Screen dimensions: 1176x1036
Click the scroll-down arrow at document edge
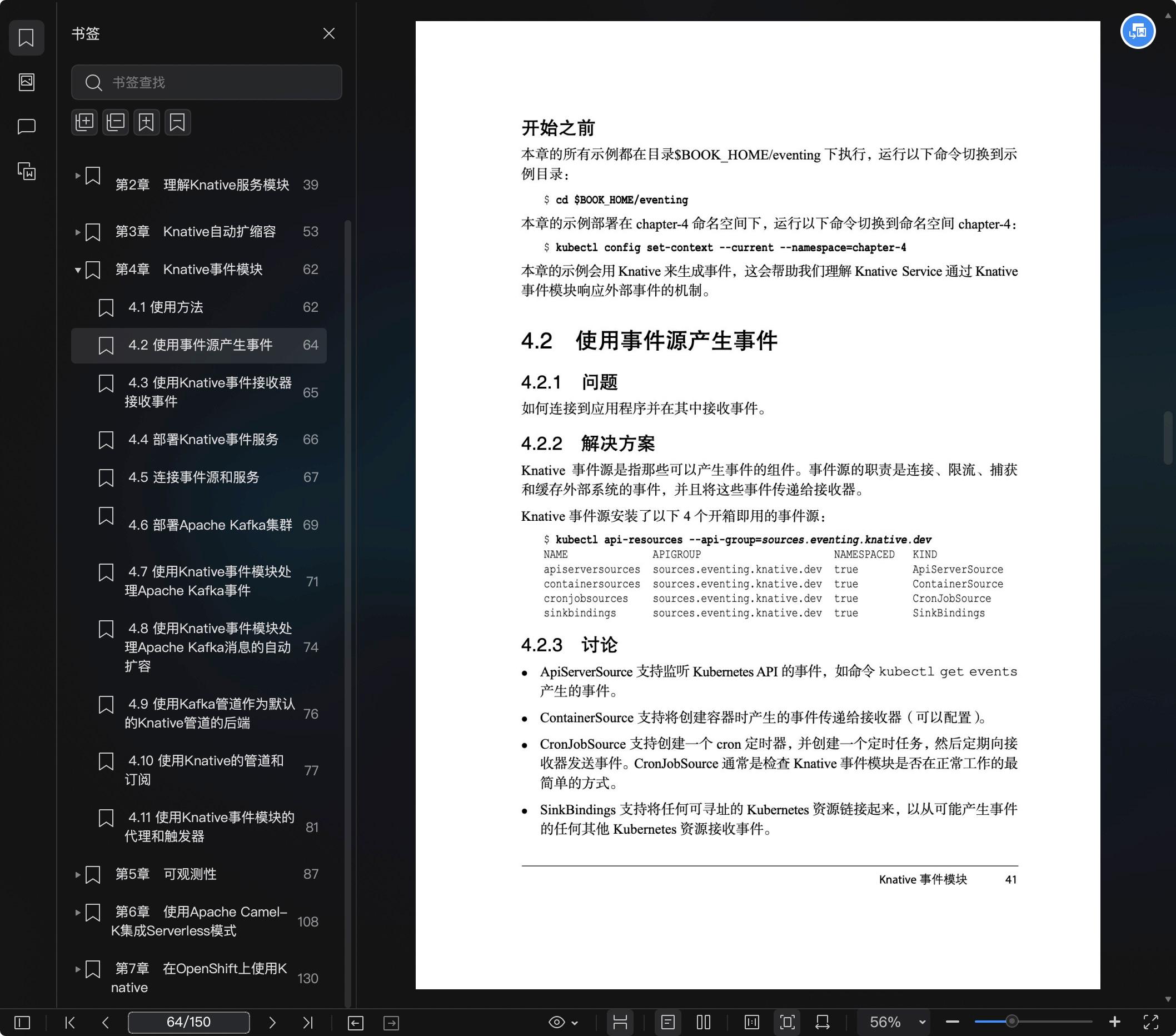1168,999
